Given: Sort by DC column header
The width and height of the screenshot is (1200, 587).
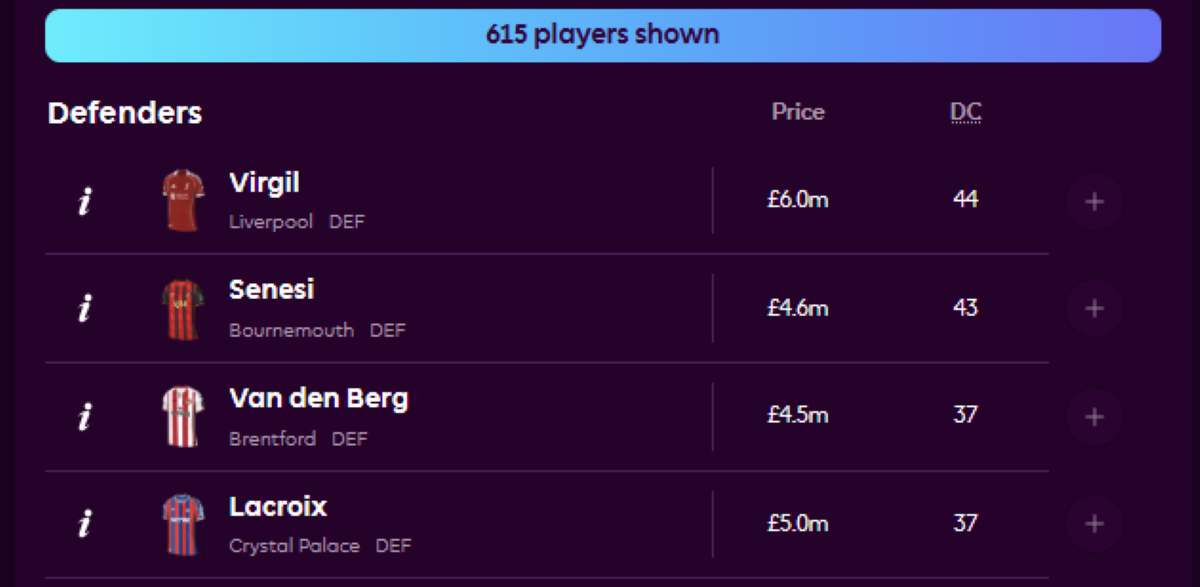Looking at the screenshot, I should coord(965,113).
